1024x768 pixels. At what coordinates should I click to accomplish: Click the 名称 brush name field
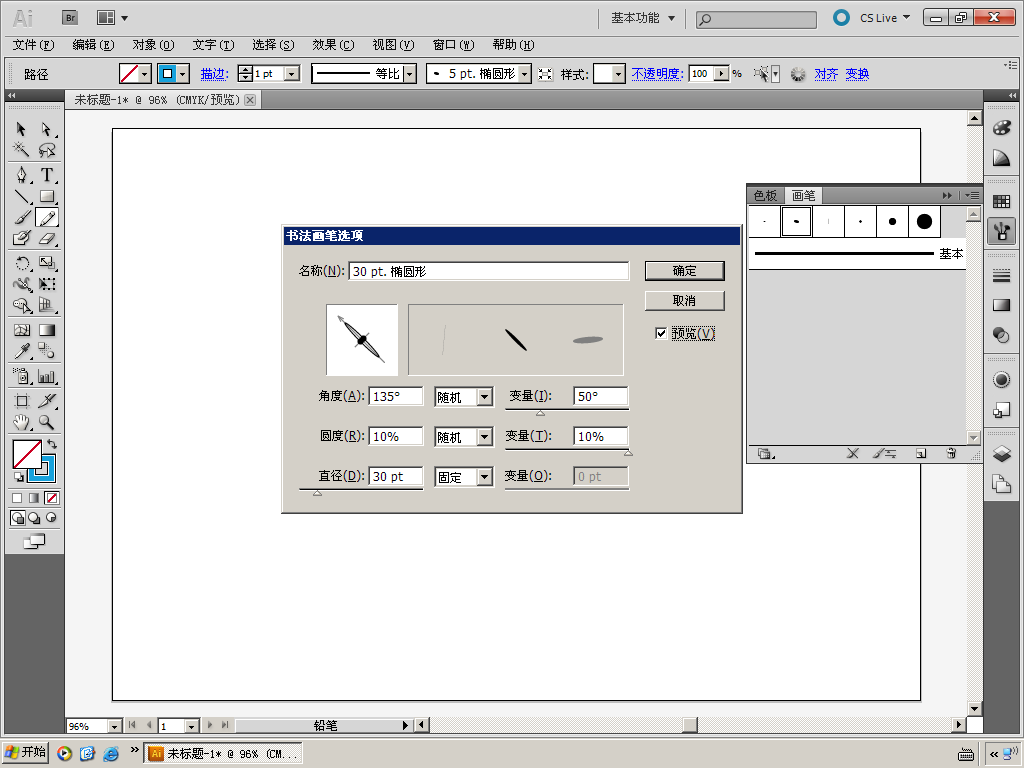click(x=488, y=271)
